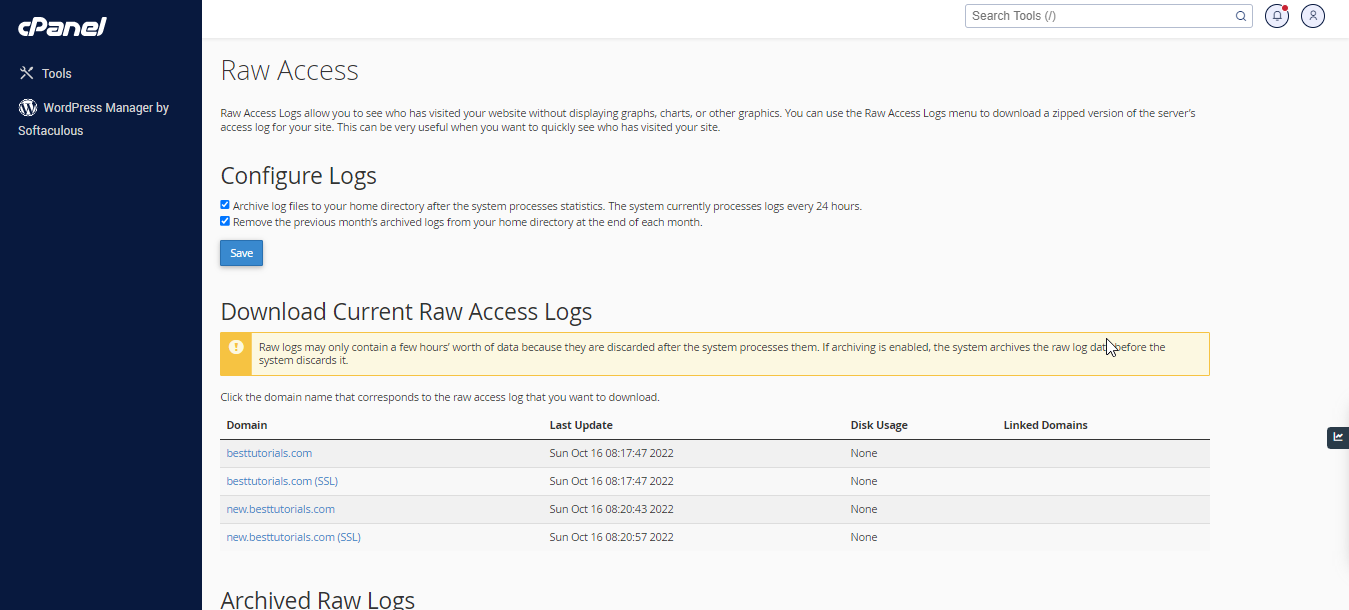Click the Archived Raw Logs heading

pos(317,599)
